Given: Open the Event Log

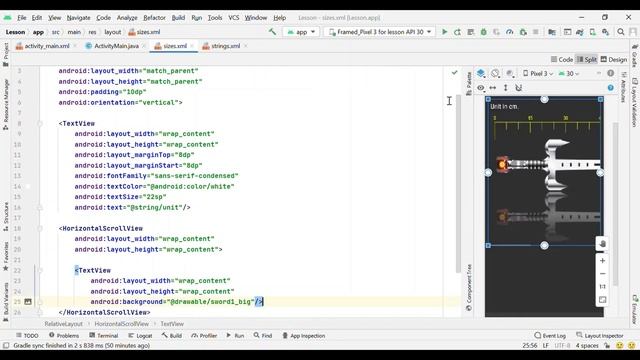Looking at the screenshot, I should [x=550, y=336].
